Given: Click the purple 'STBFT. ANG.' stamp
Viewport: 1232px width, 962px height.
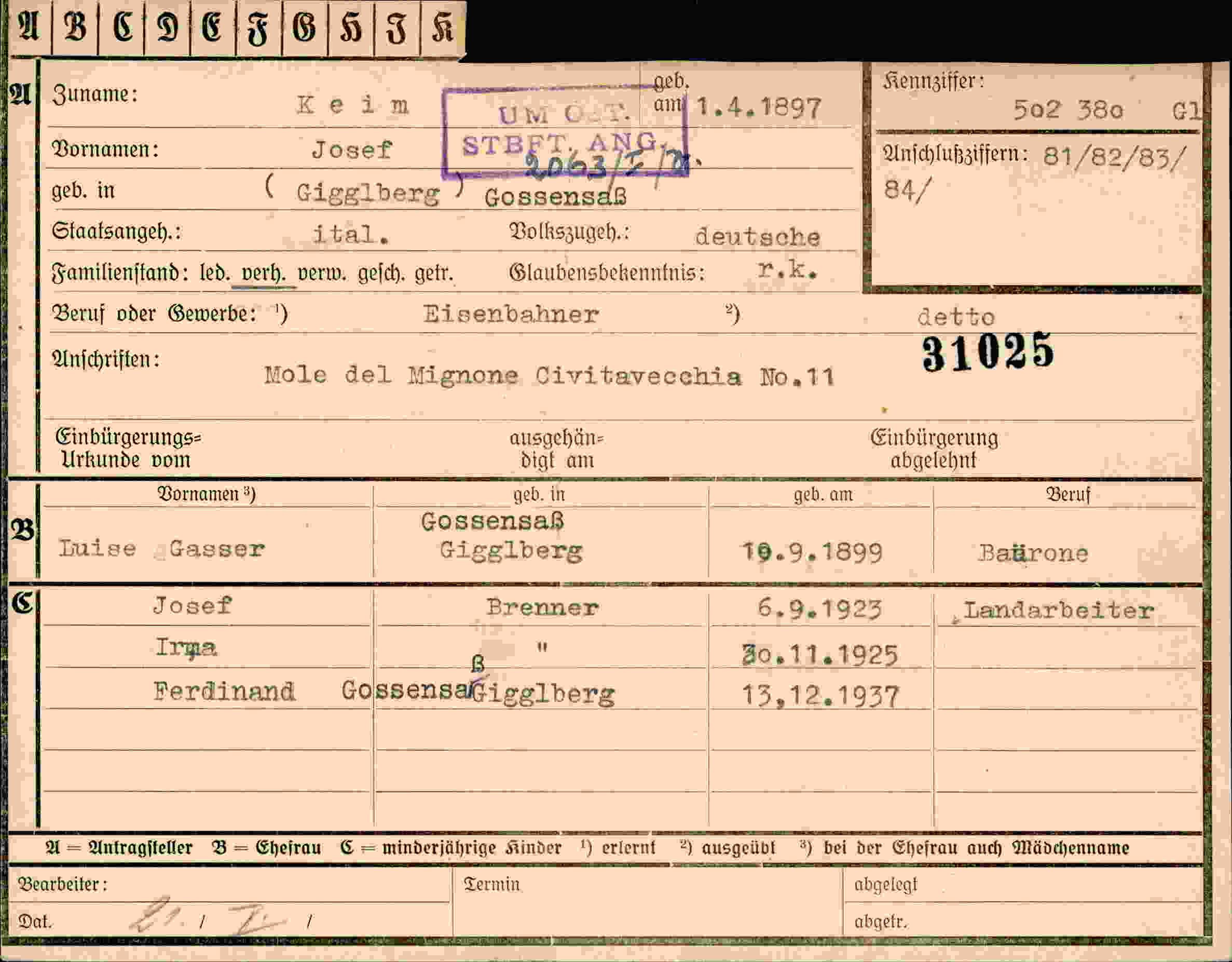Looking at the screenshot, I should (x=565, y=133).
